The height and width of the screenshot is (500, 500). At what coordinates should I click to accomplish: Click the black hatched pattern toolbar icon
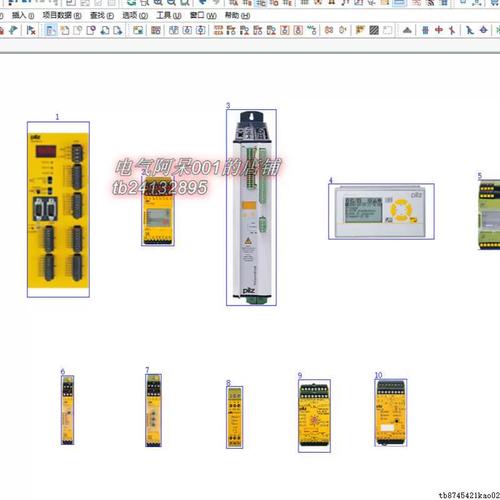pos(374,30)
